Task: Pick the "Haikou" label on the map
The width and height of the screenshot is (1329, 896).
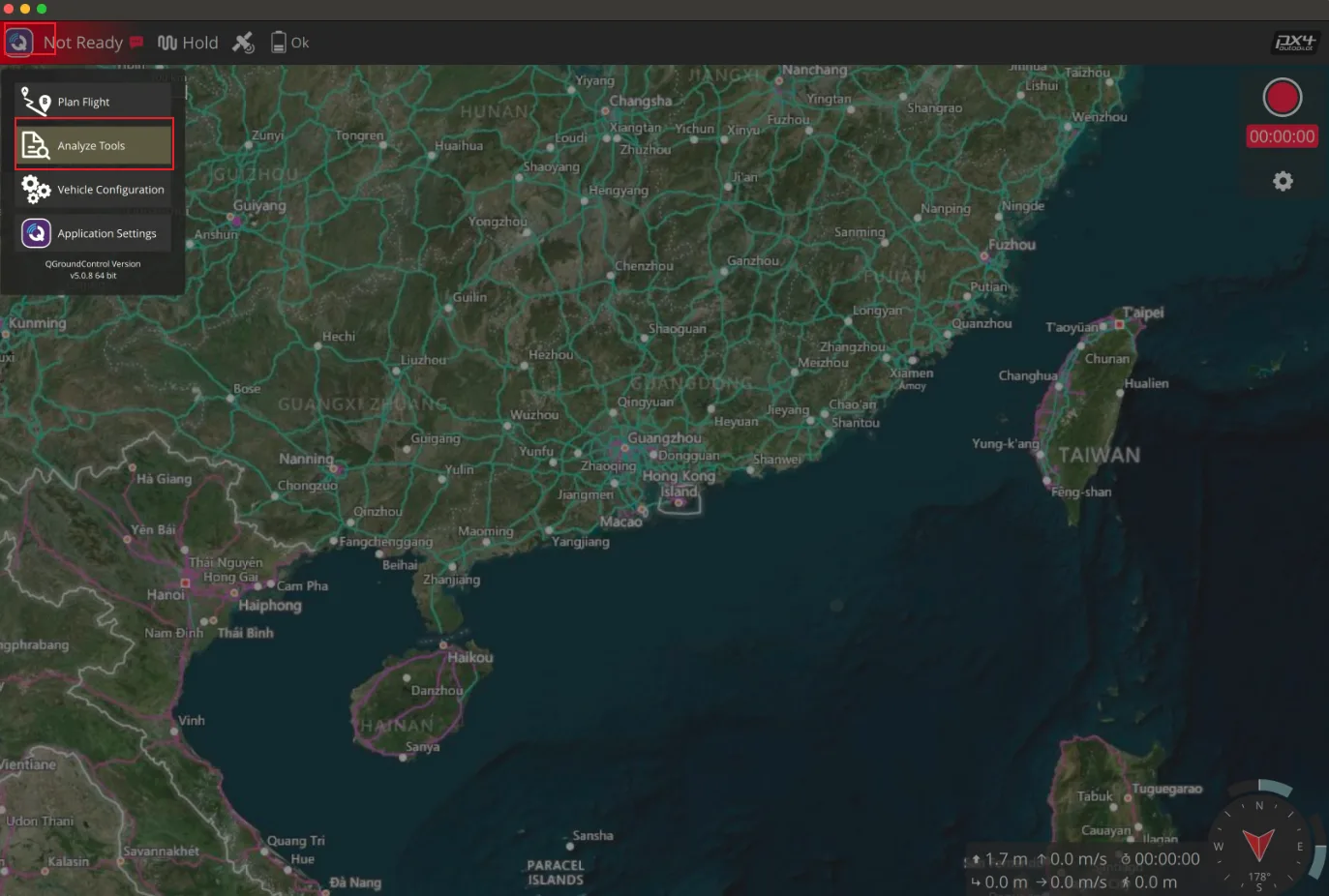Action: (470, 658)
